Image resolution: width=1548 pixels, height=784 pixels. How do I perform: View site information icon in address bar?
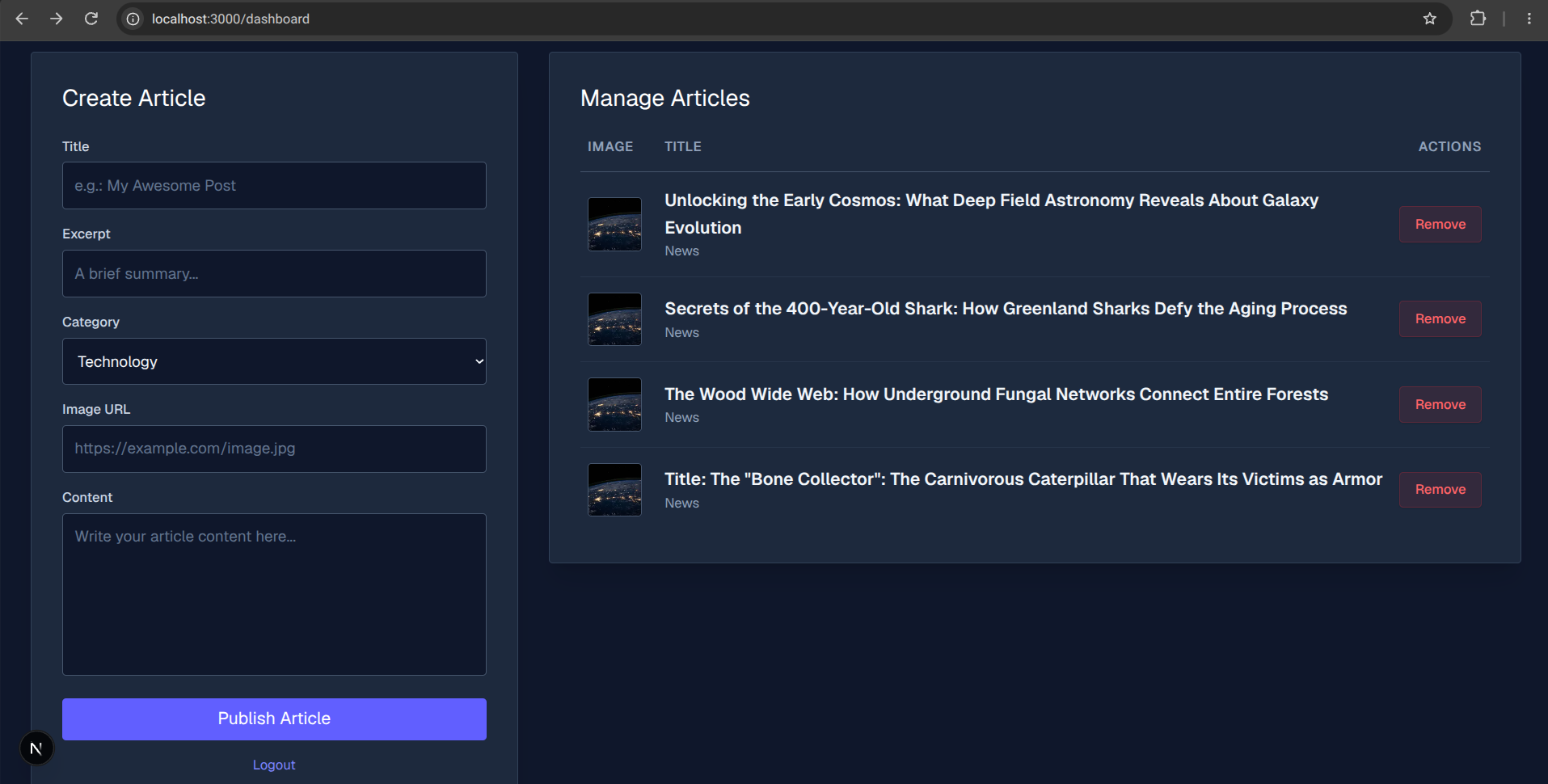click(x=133, y=19)
